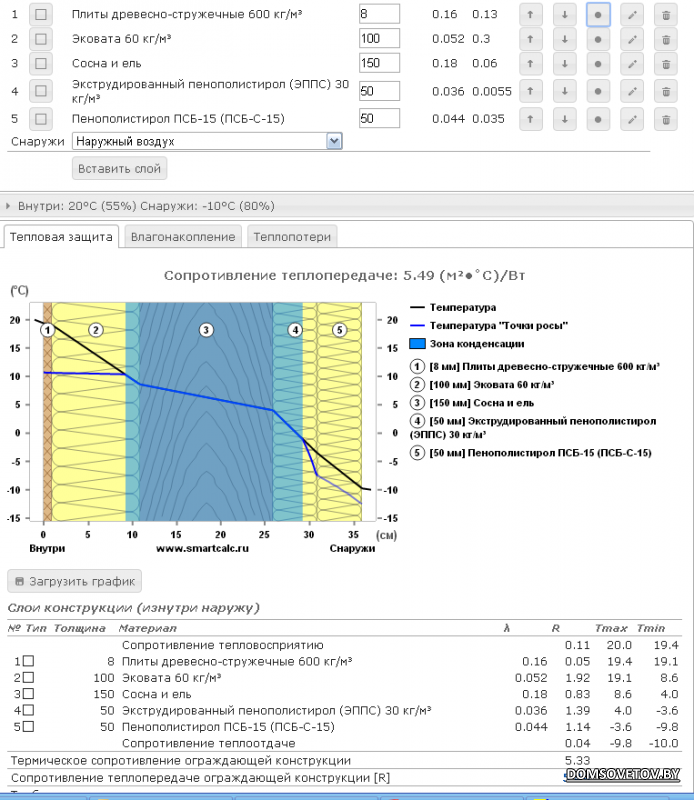Tick checkbox for Сосна и ель in top list
Screen dimensions: 694x800
pos(41,63)
